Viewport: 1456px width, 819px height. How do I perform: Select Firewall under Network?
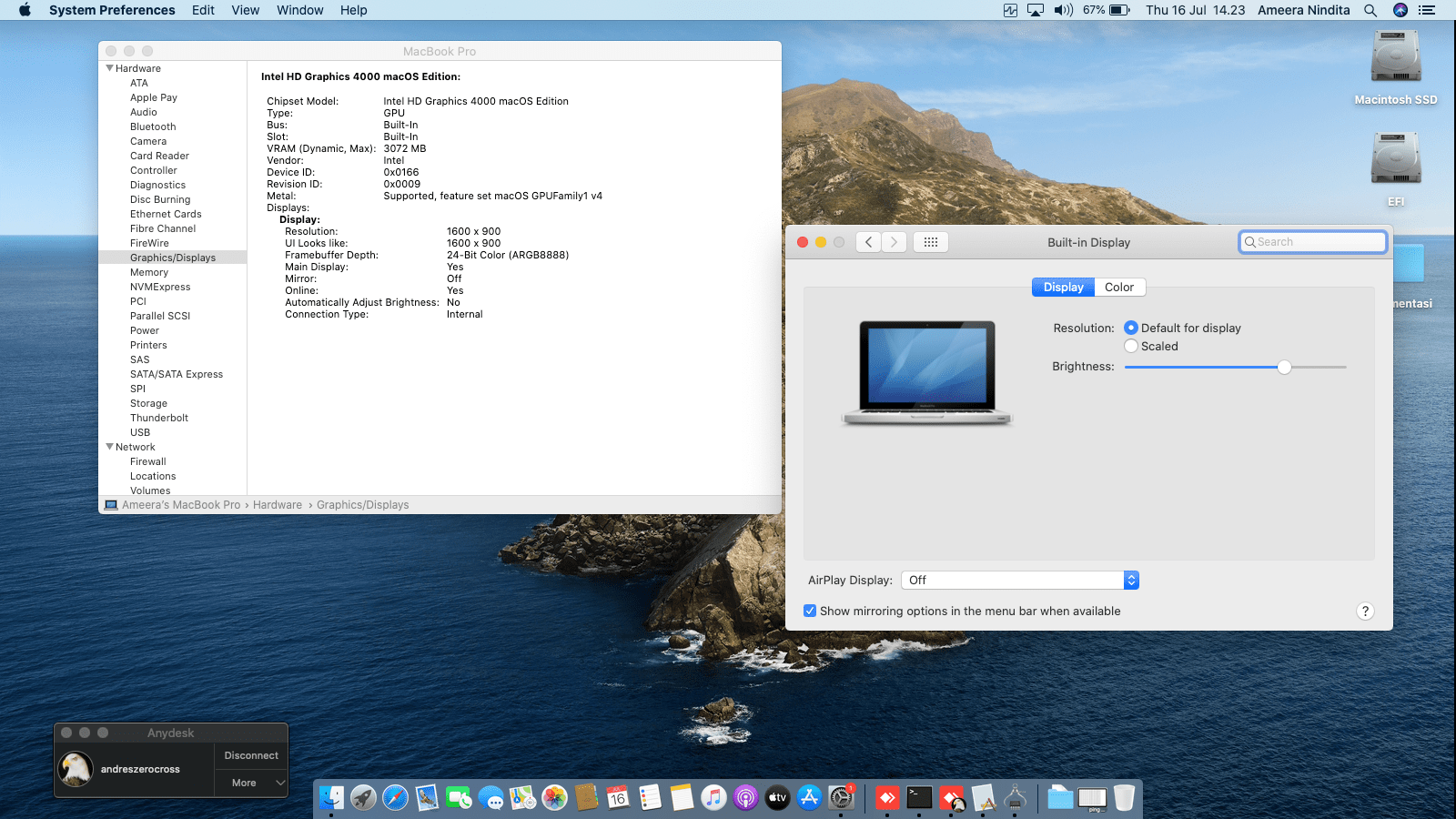(x=148, y=461)
